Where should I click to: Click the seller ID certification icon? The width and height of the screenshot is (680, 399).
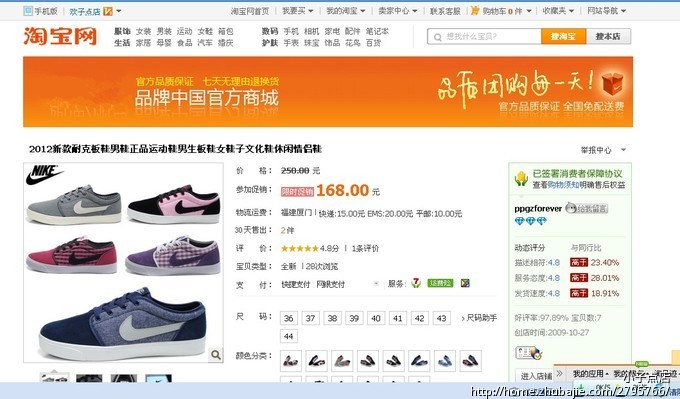(x=528, y=353)
